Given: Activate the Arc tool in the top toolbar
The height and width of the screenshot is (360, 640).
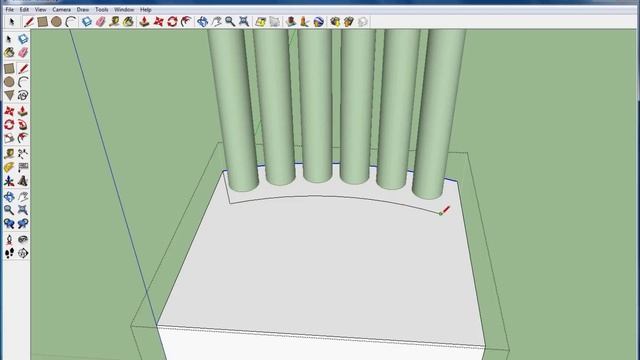Looking at the screenshot, I should [71, 22].
